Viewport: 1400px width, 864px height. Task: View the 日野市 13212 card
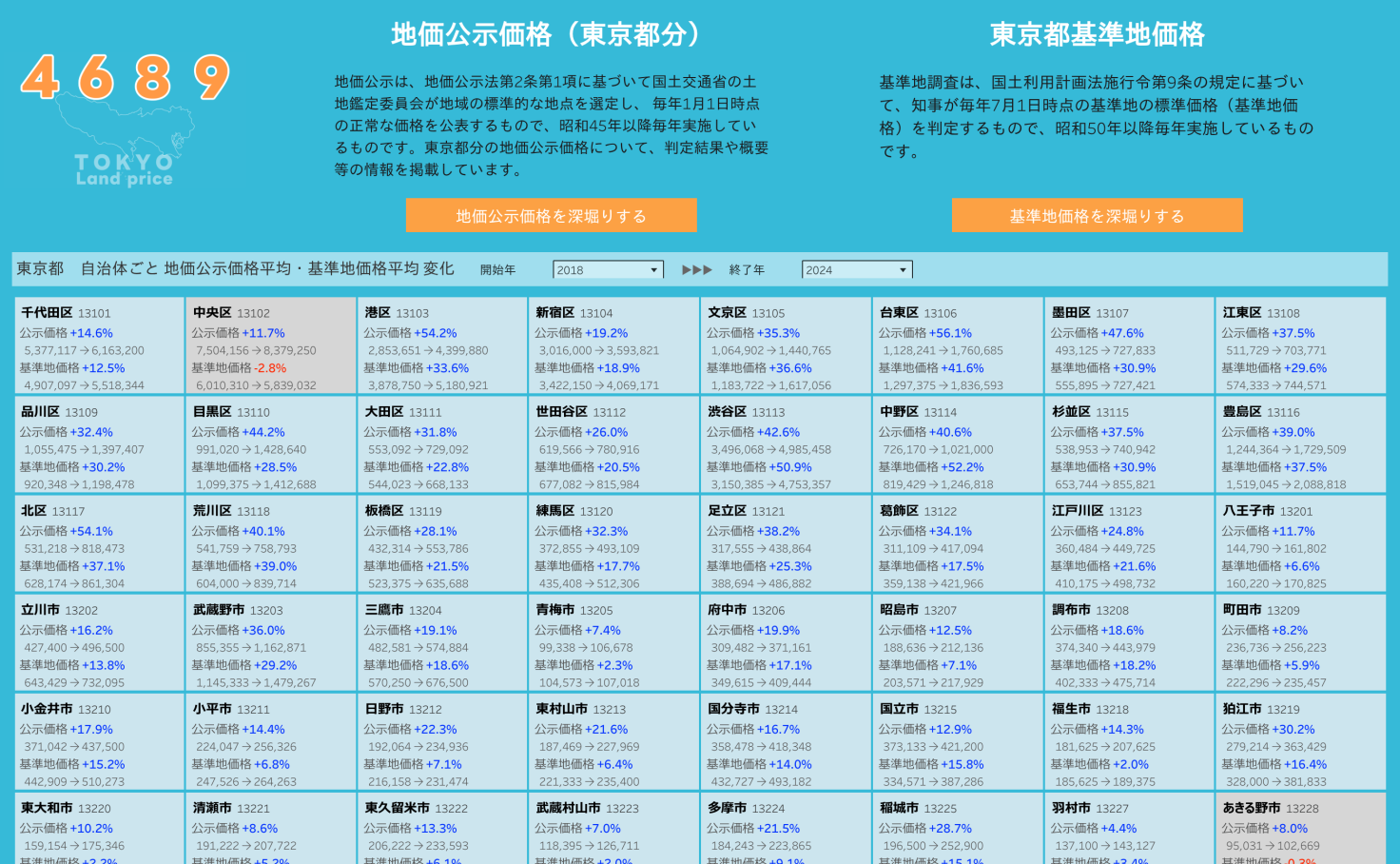click(443, 741)
